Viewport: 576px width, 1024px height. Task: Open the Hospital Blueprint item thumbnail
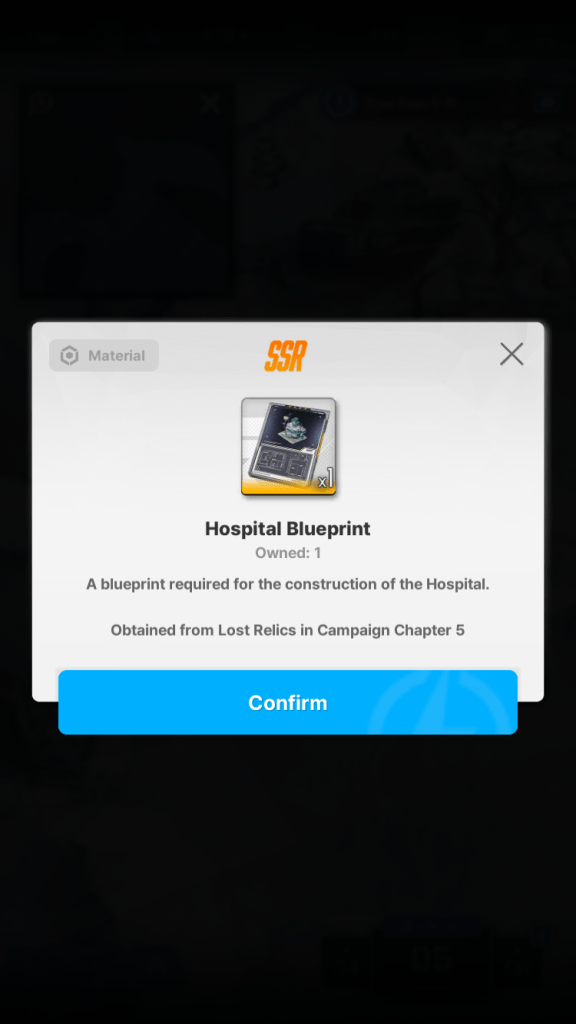pyautogui.click(x=288, y=447)
